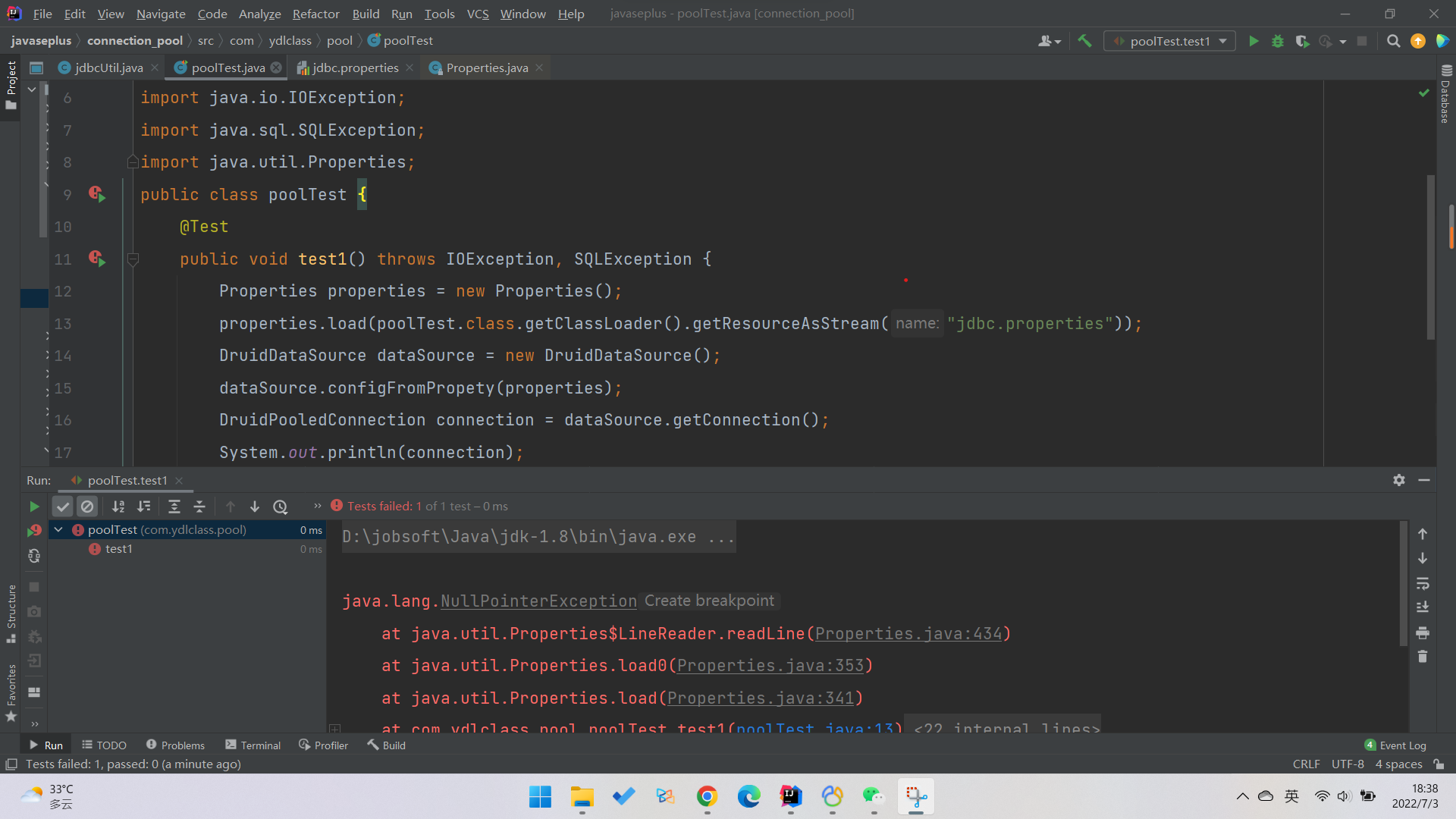Rerun failed tests in the Run panel
Viewport: 1456px width, 819px height.
tap(34, 530)
